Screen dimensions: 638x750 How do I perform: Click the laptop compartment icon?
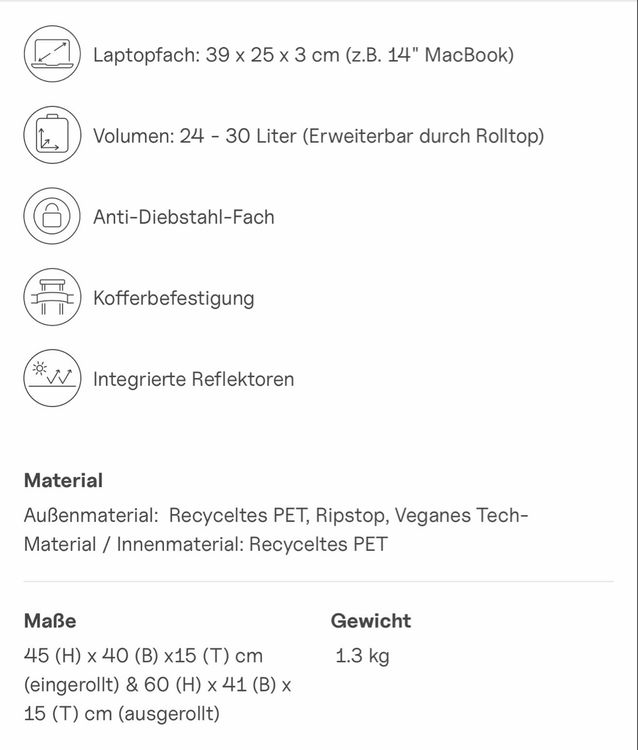52,54
